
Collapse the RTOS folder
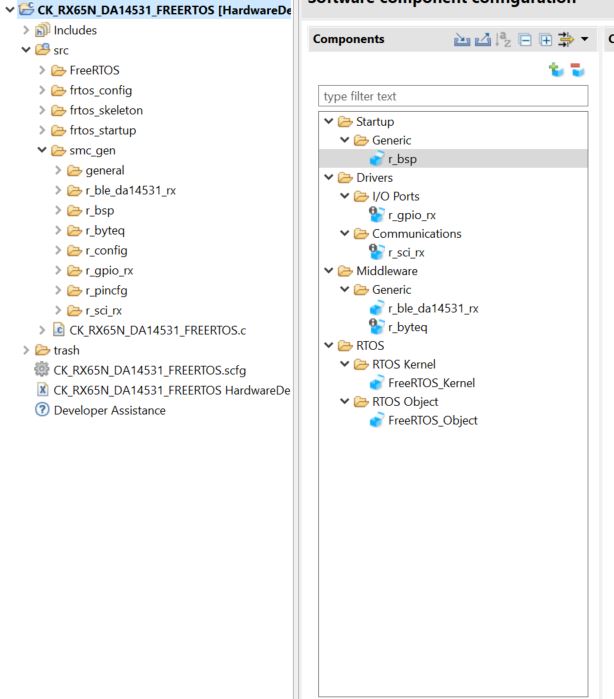(x=329, y=346)
